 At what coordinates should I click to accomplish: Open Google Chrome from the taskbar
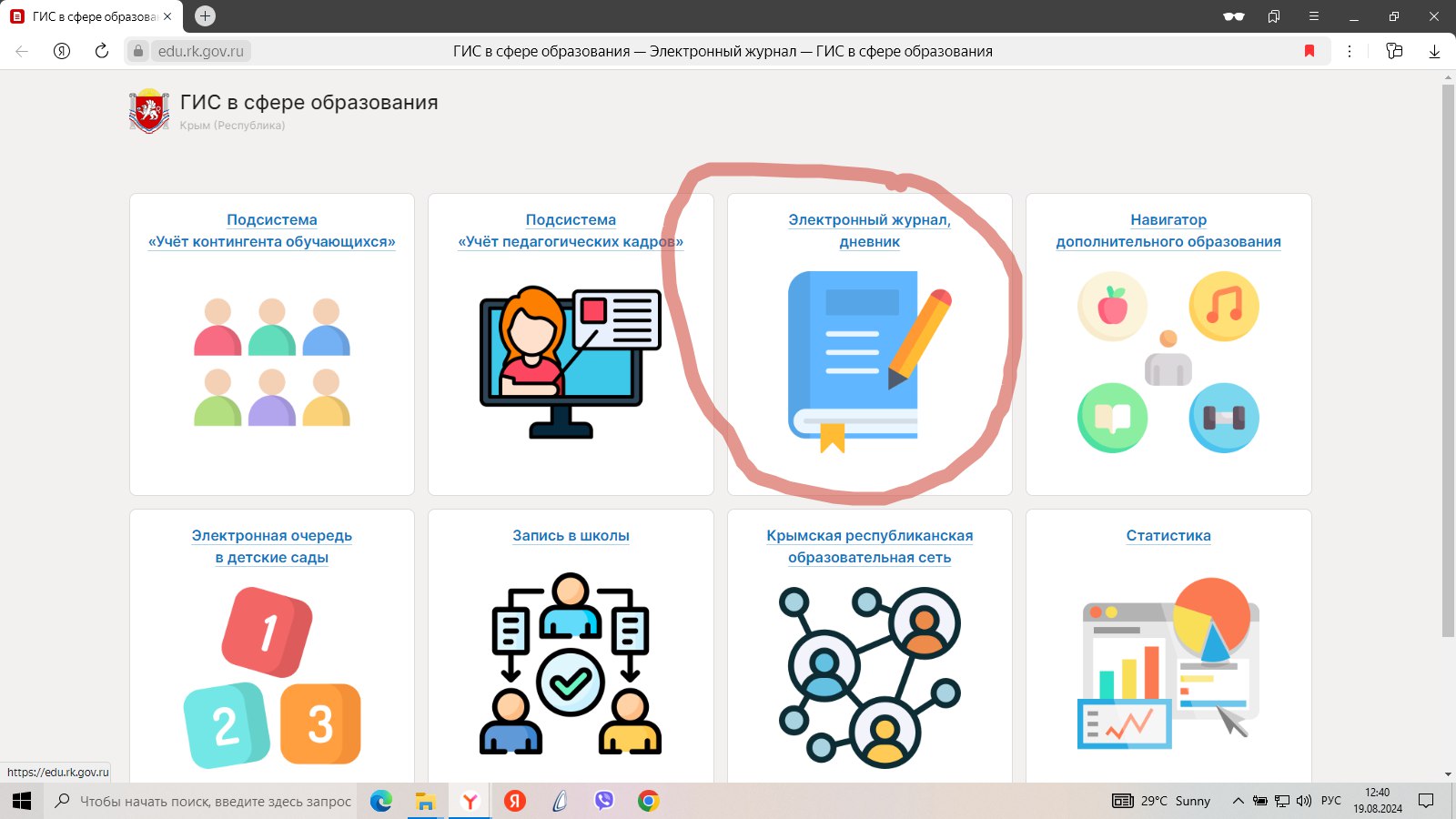648,801
